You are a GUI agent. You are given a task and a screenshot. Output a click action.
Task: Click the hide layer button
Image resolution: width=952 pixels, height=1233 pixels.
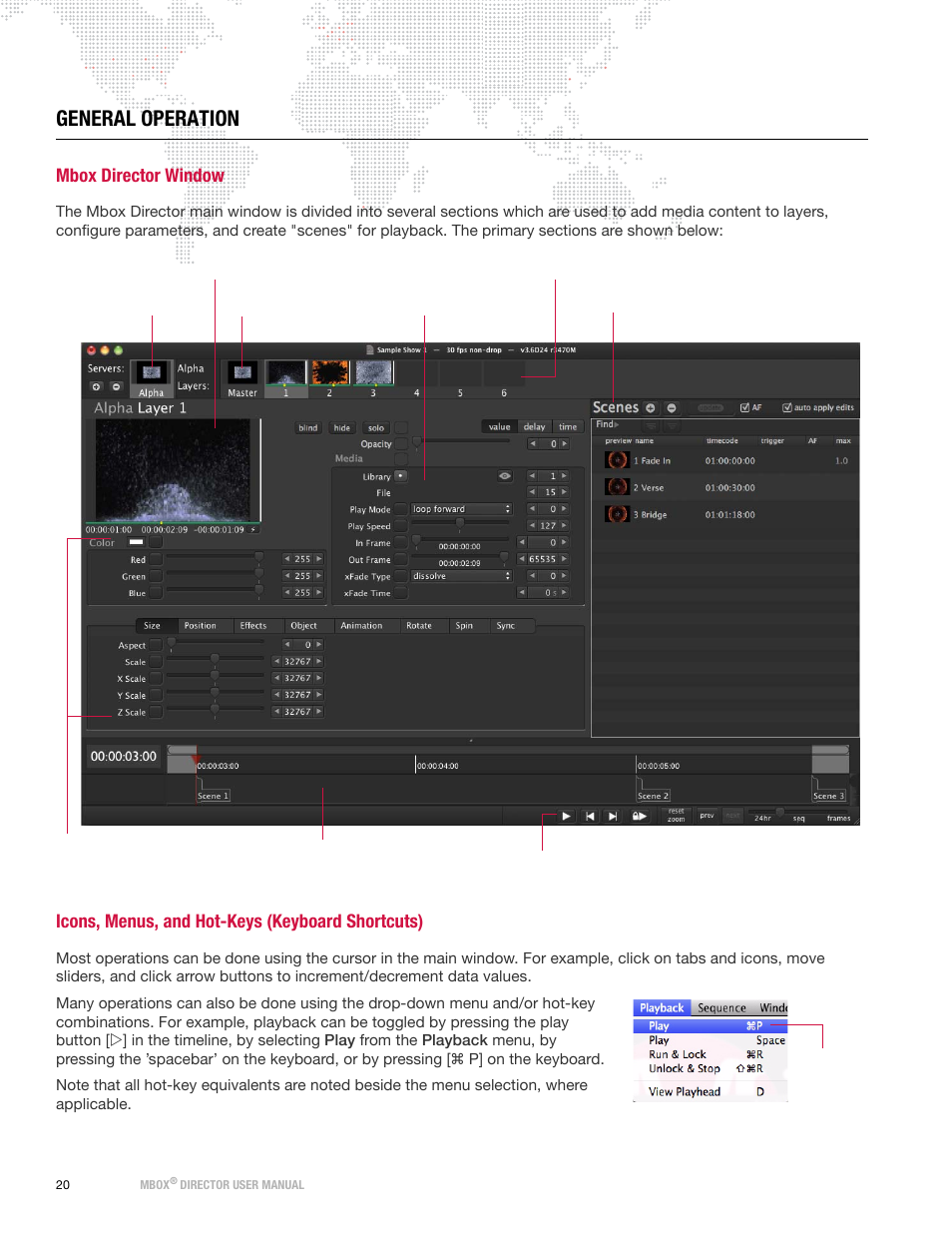[342, 427]
